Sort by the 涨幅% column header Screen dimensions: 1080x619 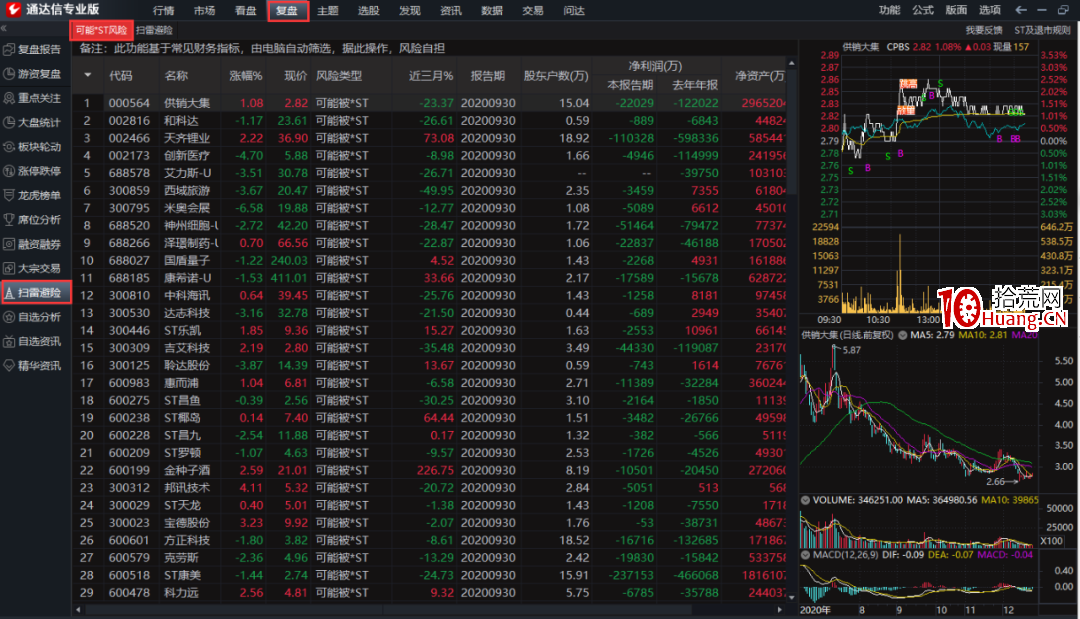(x=246, y=75)
